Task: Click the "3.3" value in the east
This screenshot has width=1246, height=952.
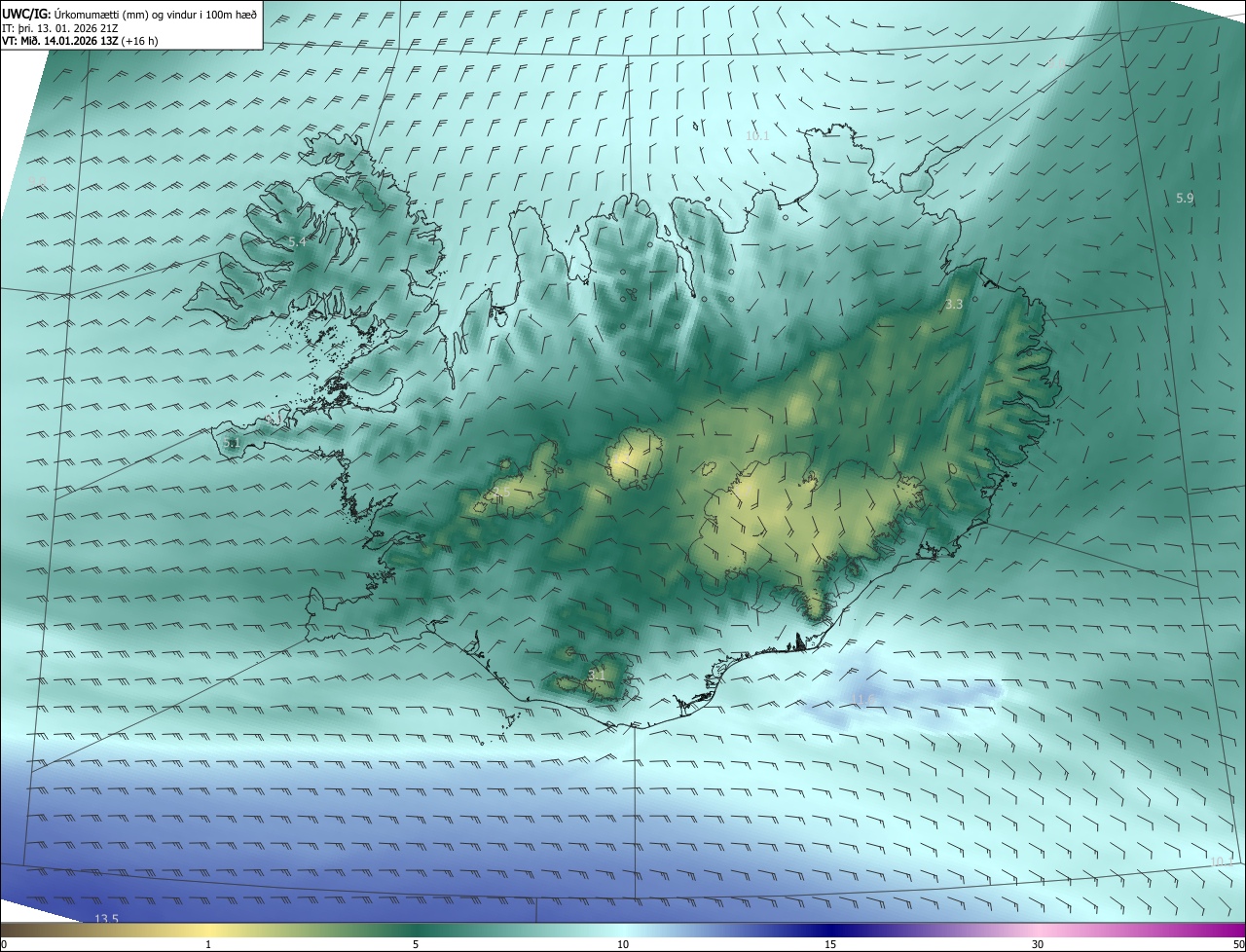Action: click(x=954, y=305)
